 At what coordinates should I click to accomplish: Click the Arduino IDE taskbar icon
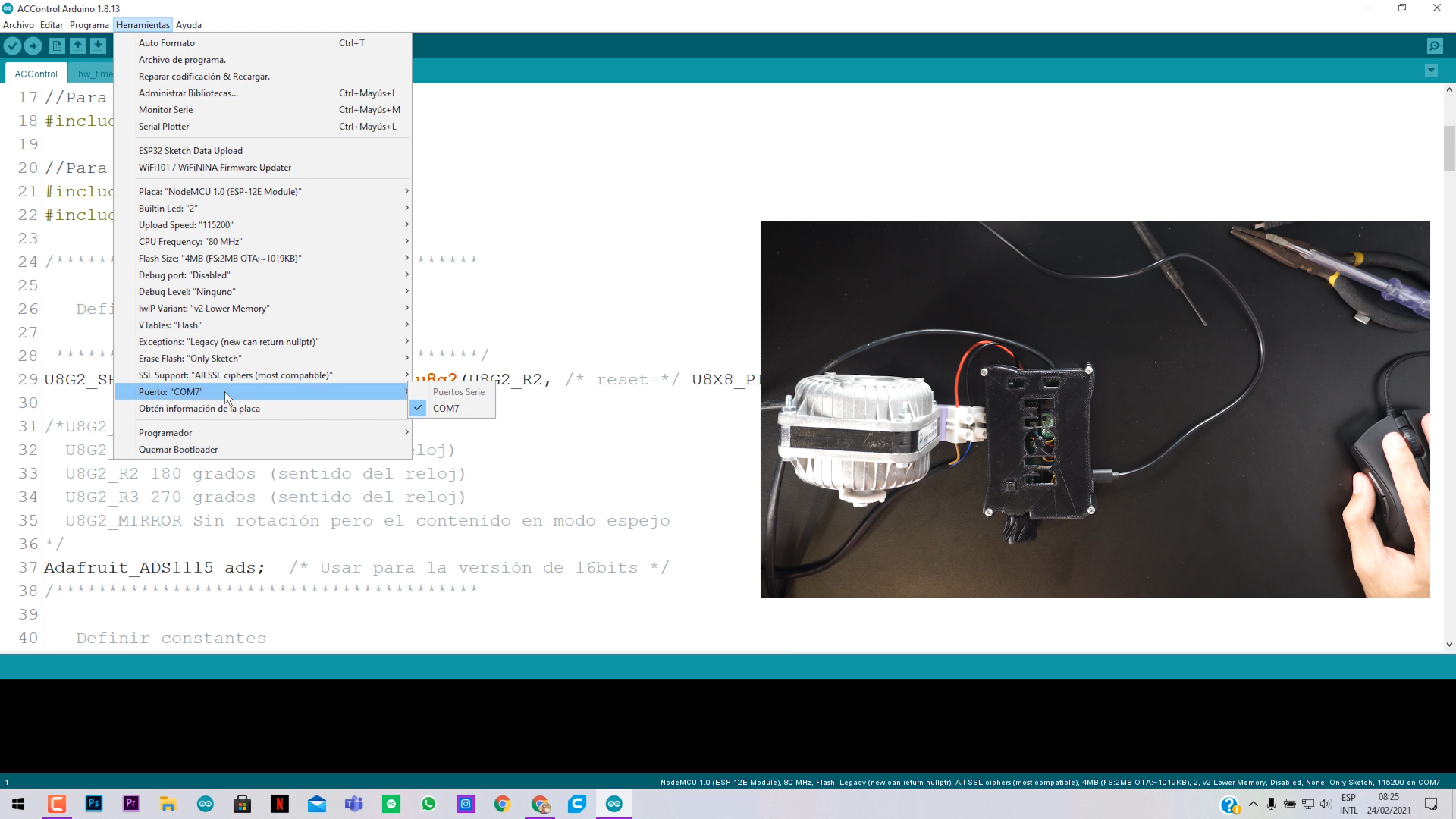click(x=614, y=803)
